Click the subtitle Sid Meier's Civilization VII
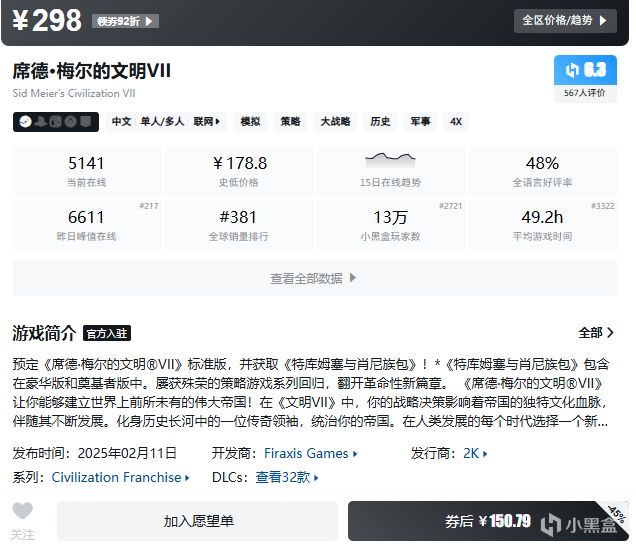636x550 pixels. tap(74, 93)
